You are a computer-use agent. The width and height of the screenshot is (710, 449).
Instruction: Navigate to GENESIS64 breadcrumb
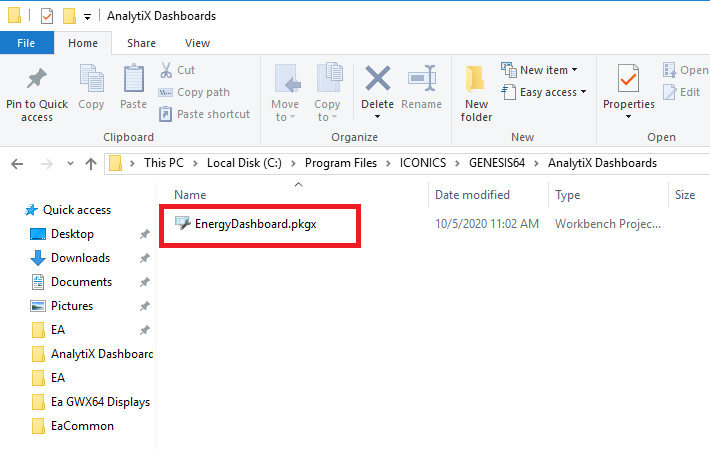click(x=497, y=163)
